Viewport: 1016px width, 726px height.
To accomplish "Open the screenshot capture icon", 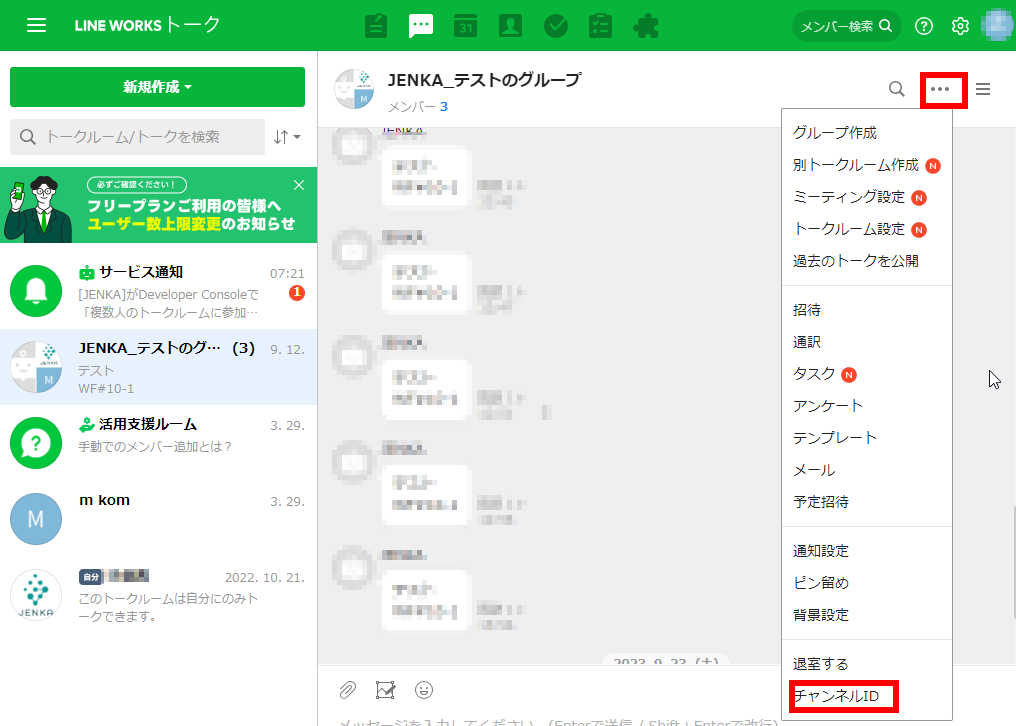I will (386, 690).
